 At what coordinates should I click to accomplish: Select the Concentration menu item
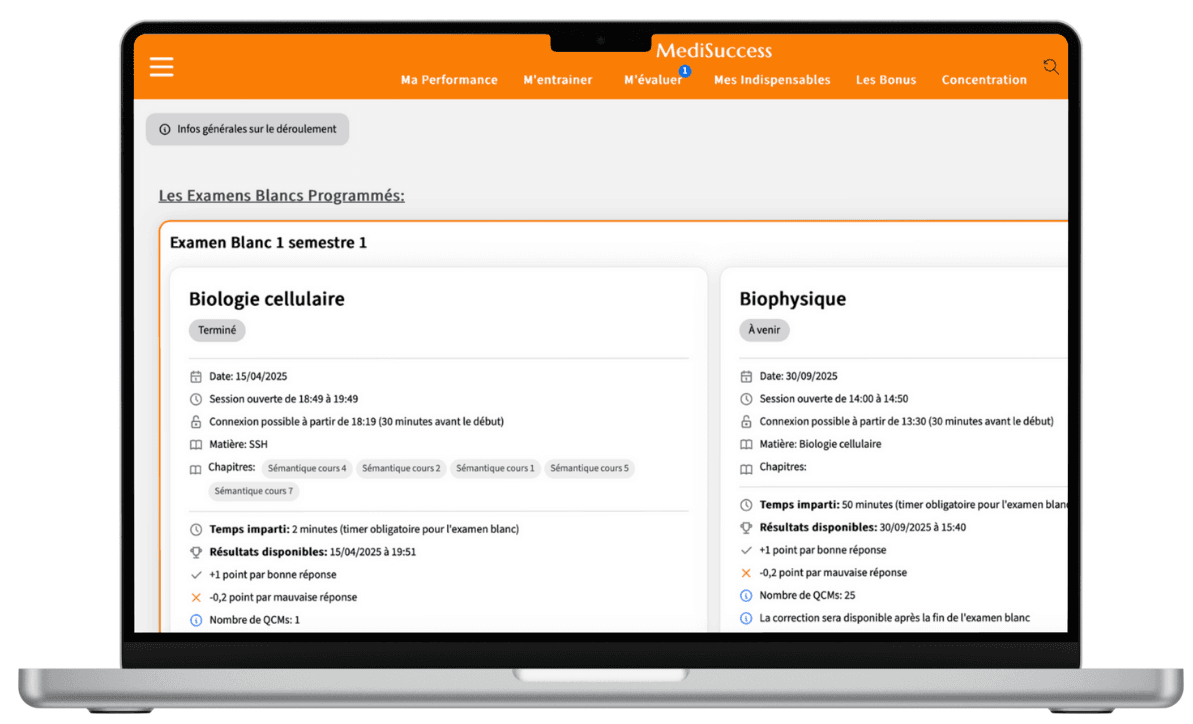click(x=984, y=80)
